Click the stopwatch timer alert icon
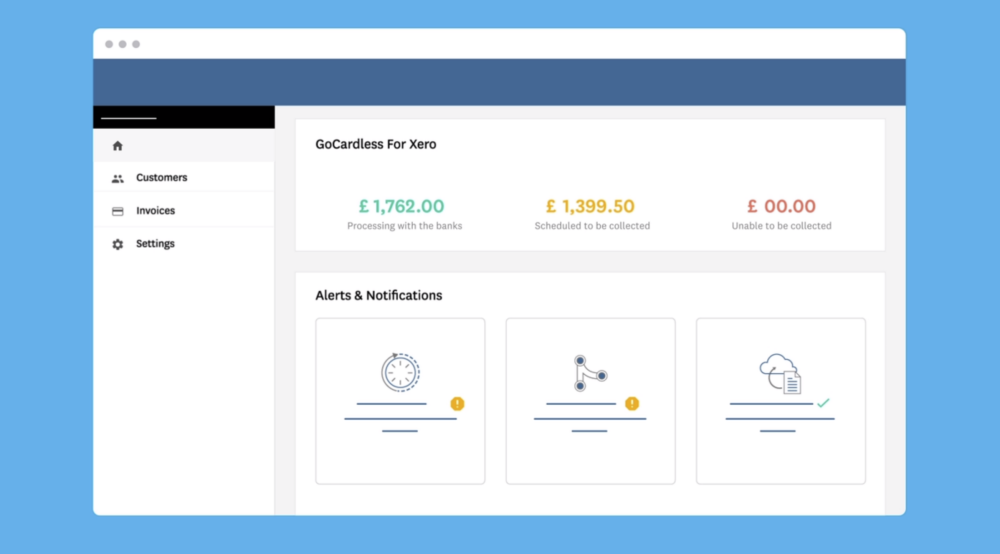 coord(401,372)
